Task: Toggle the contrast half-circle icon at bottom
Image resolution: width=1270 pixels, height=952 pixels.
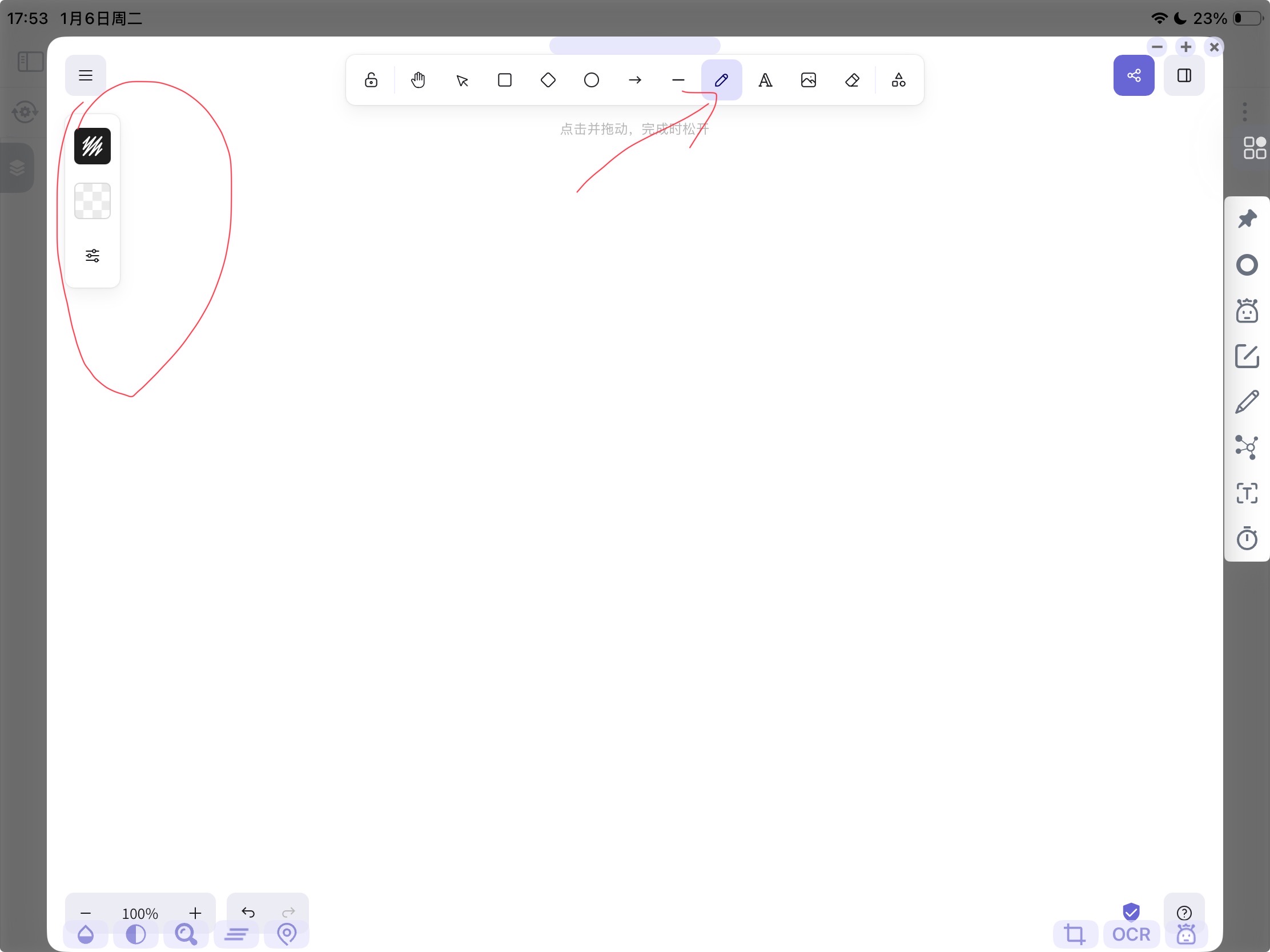Action: 135,934
